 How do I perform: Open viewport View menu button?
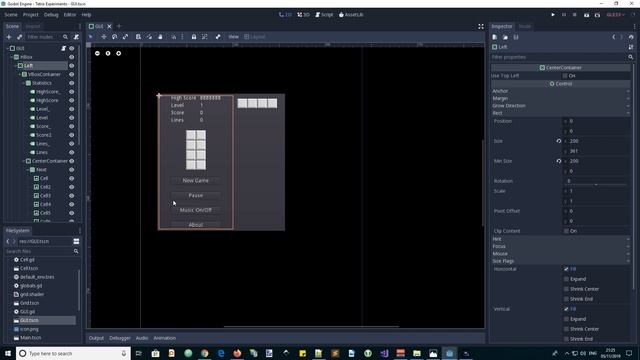pos(233,37)
